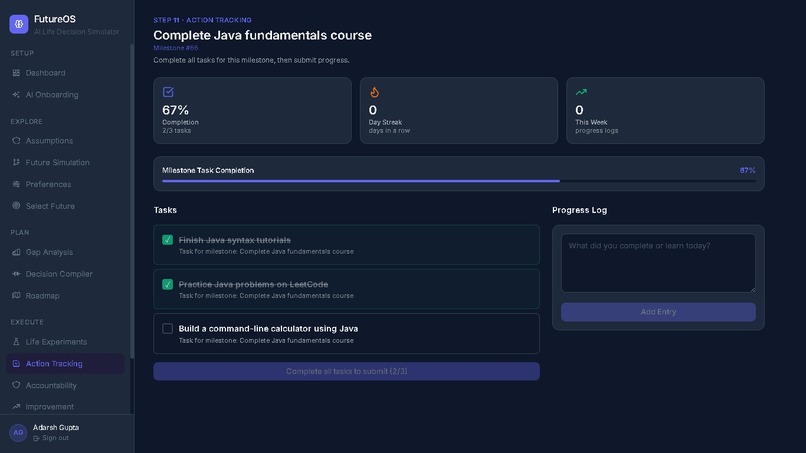Focus the progress log text area
Screen dimensions: 806x453
click(658, 263)
